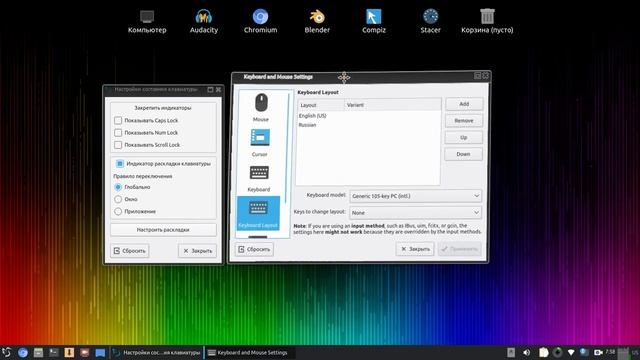Image resolution: width=640 pixels, height=360 pixels.
Task: Launch Audacity from the desktop
Action: point(204,22)
